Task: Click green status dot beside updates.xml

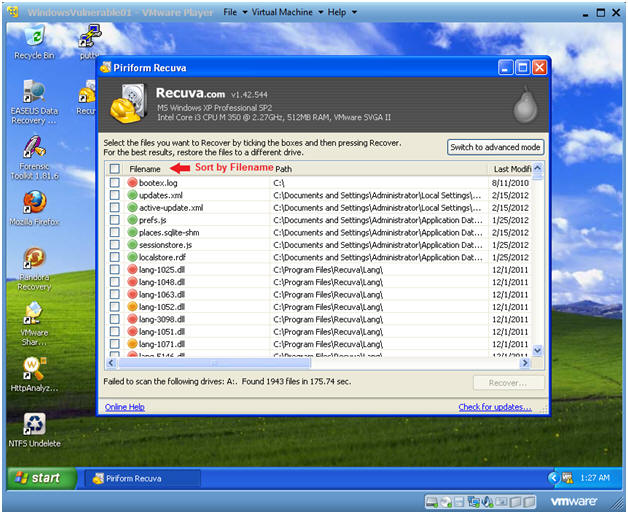Action: [132, 195]
